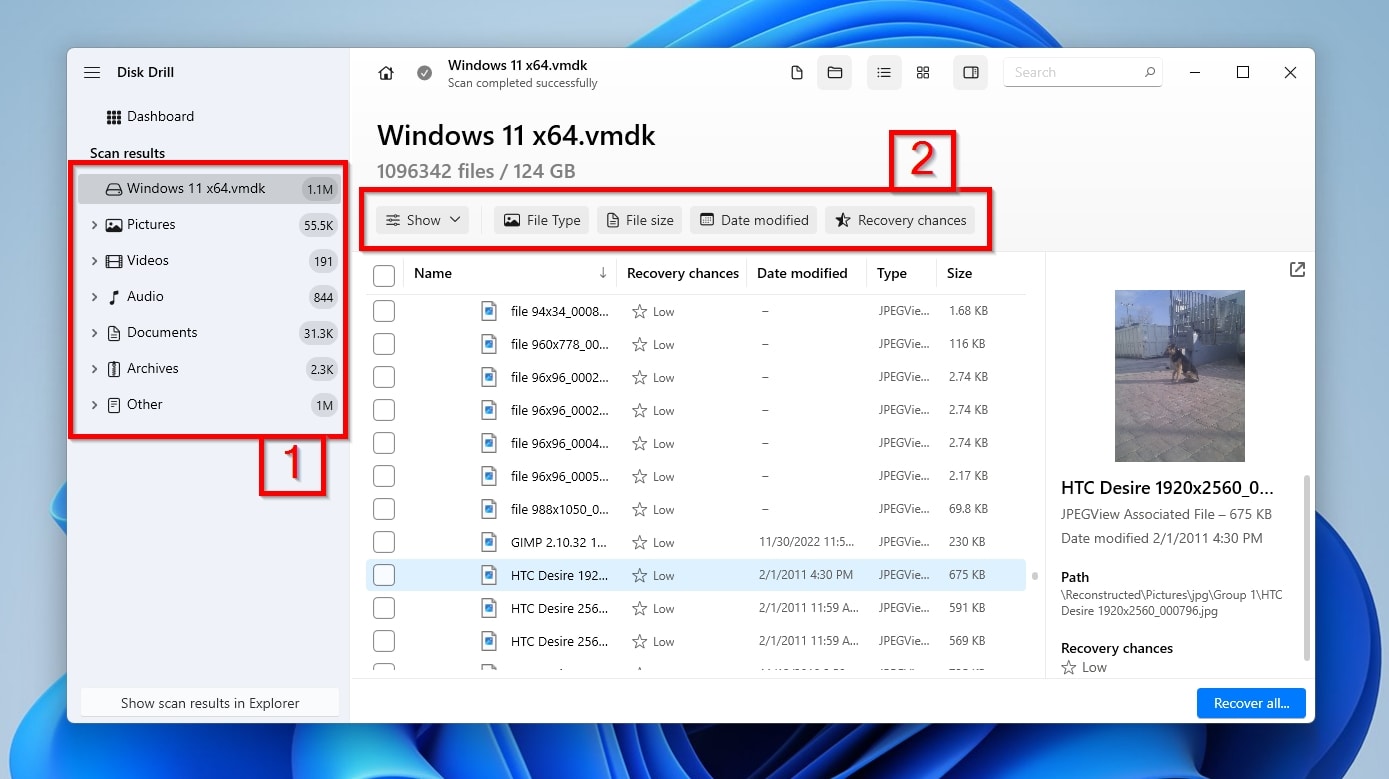Expand the Archives category

(x=94, y=369)
